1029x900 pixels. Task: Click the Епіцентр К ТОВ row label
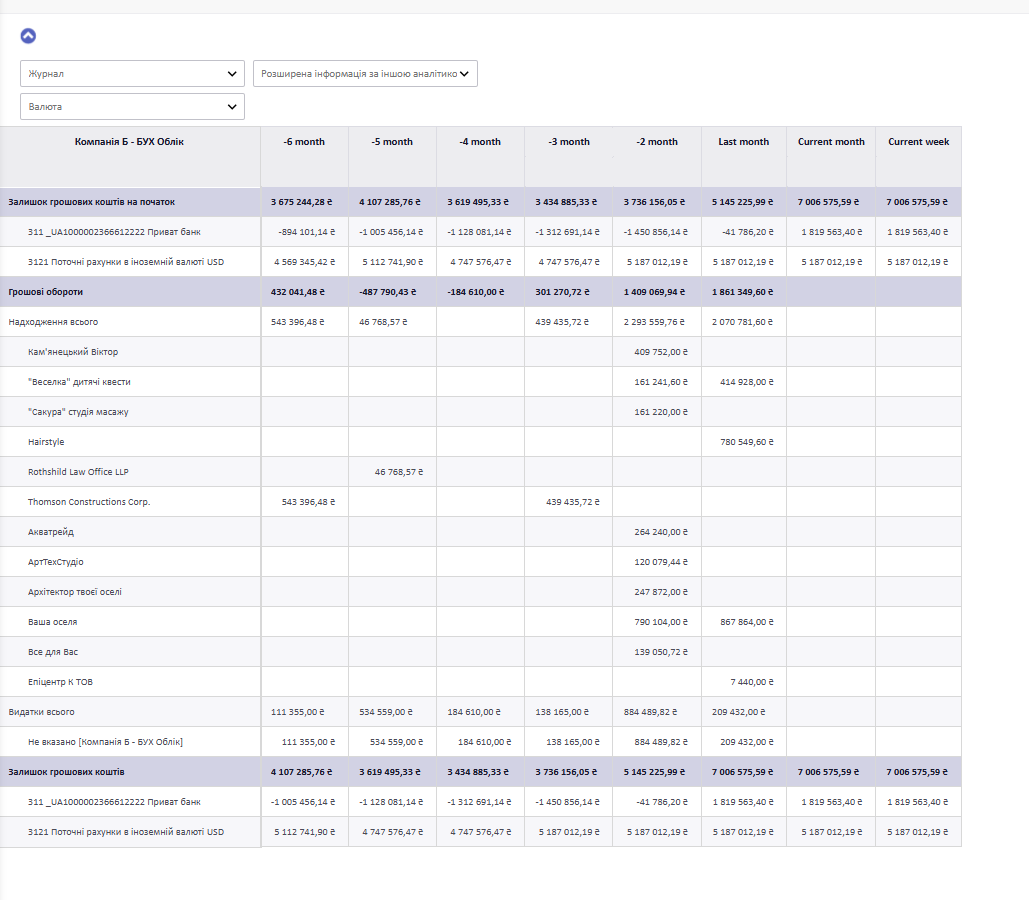pos(60,682)
